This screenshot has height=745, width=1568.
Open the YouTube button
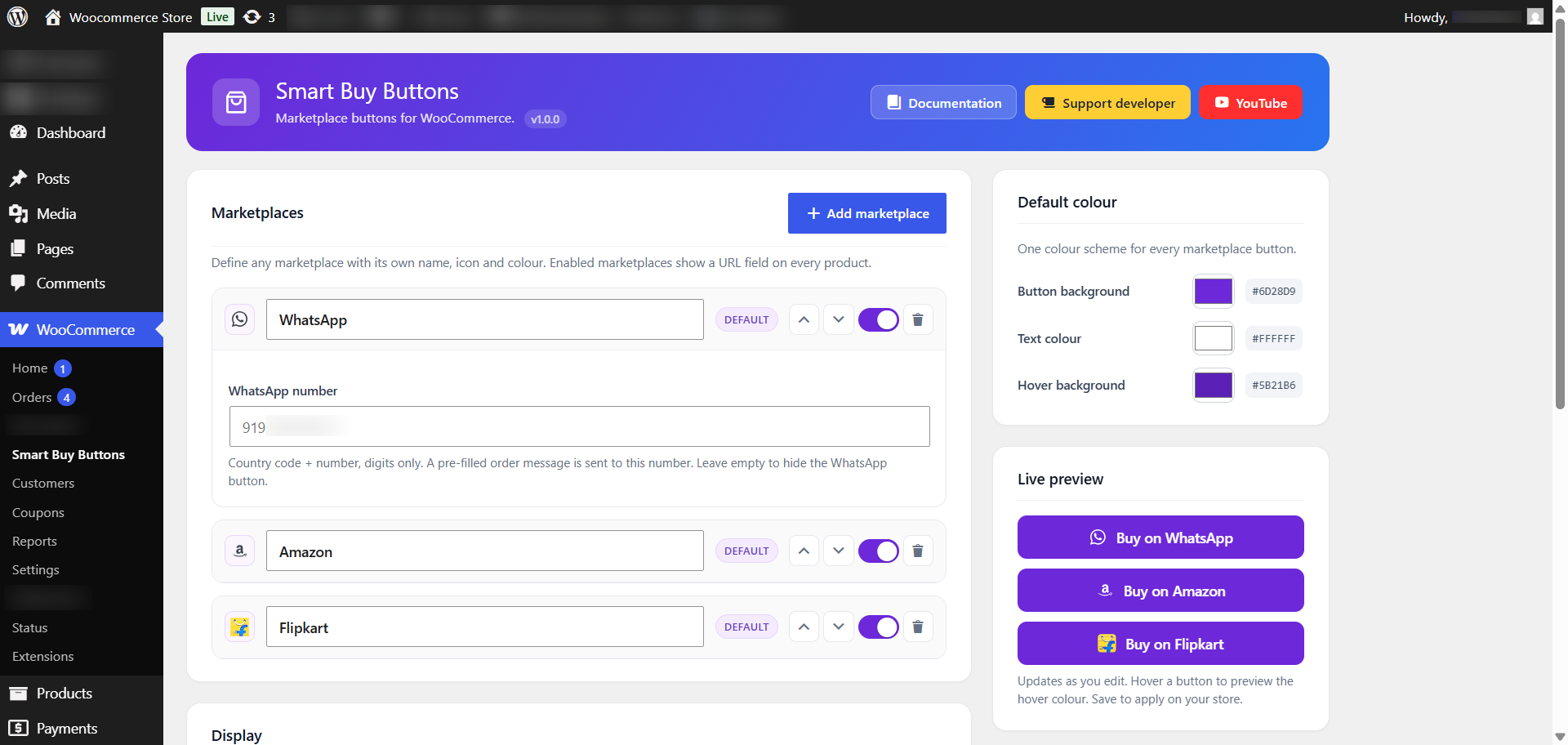[1250, 102]
